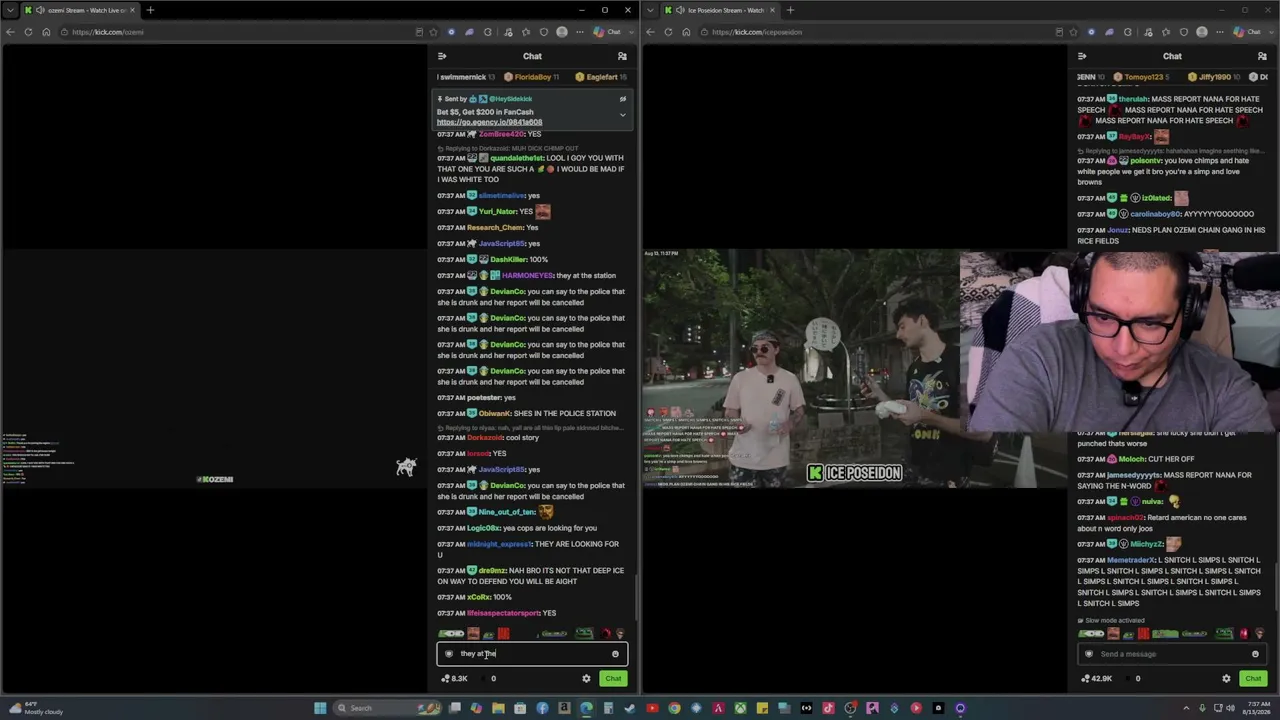Screen dimensions: 1280x720
Task: Reload the Ice Poseidon stream page
Action: (668, 32)
